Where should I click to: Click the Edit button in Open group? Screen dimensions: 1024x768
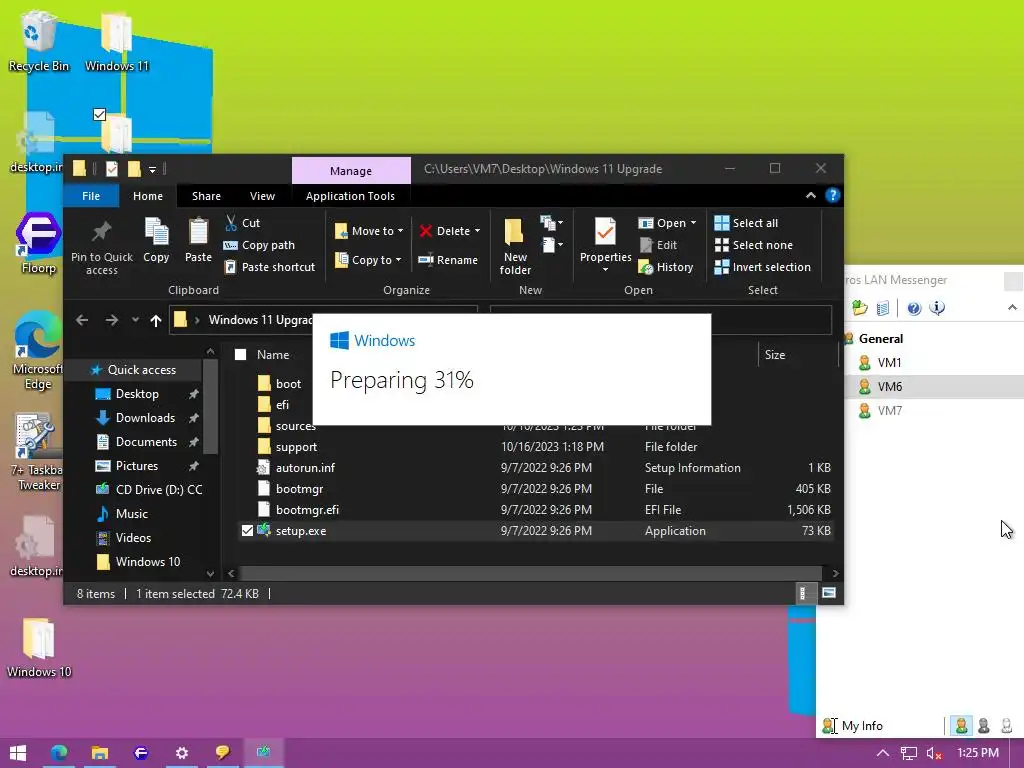point(658,245)
